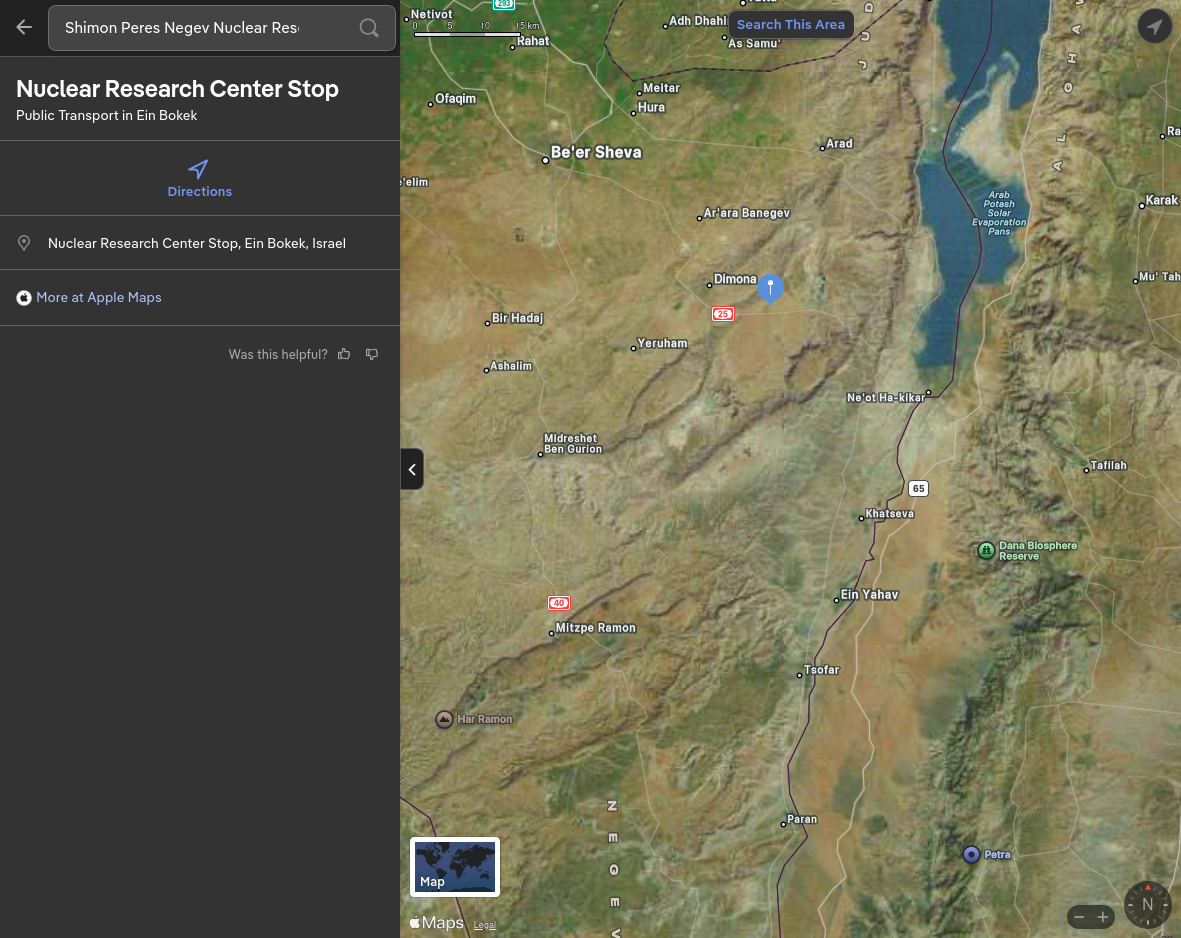1181x938 pixels.
Task: Zoom in with the plus button
Action: click(1103, 917)
